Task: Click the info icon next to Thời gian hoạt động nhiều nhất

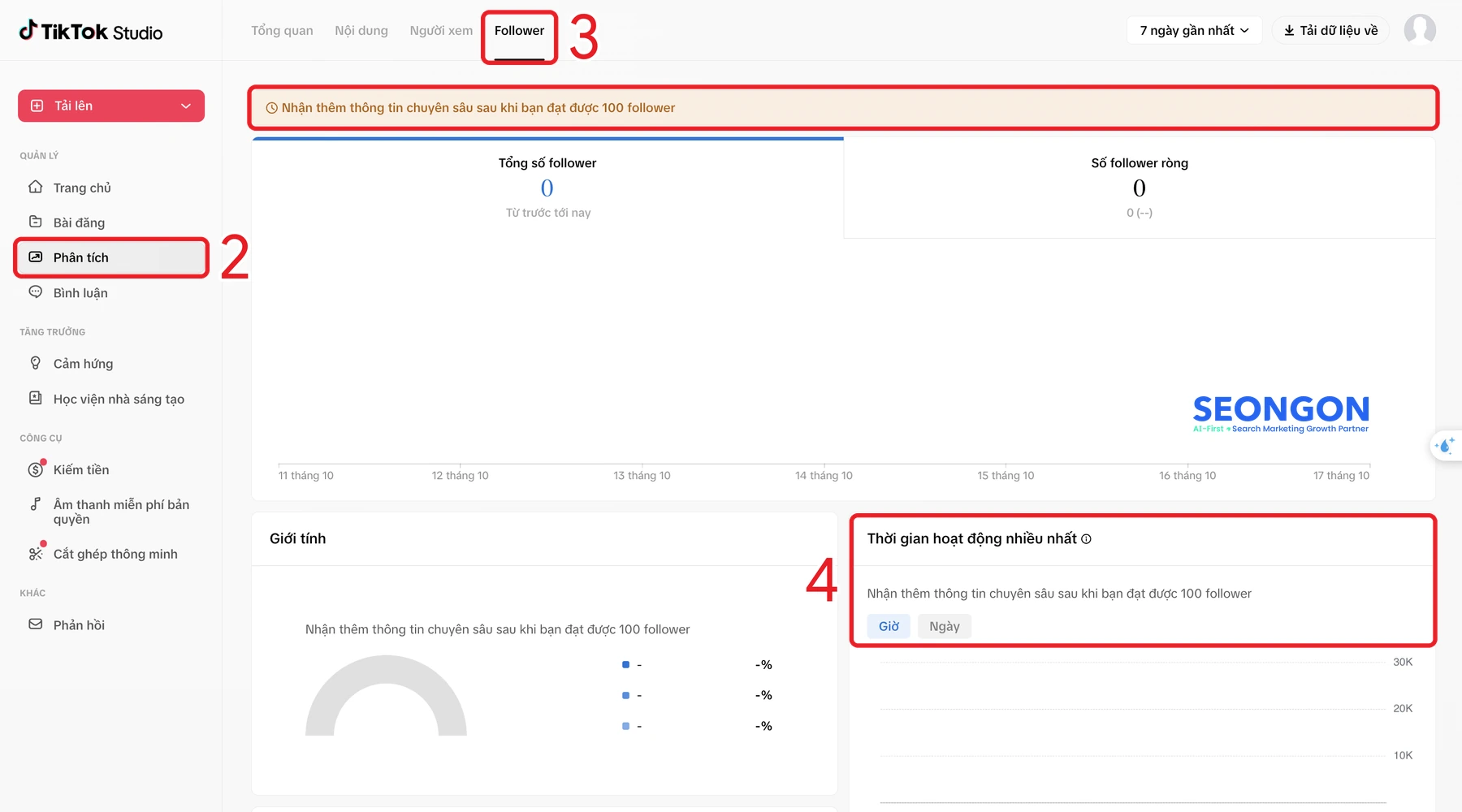Action: [1086, 539]
